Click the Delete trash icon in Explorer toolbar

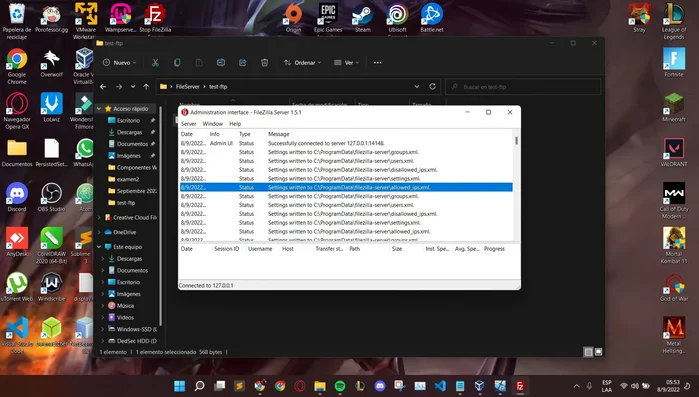(264, 63)
